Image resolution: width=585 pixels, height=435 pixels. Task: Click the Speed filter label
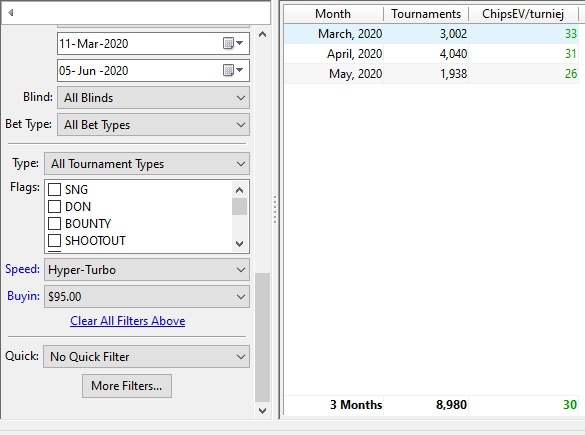pyautogui.click(x=22, y=269)
